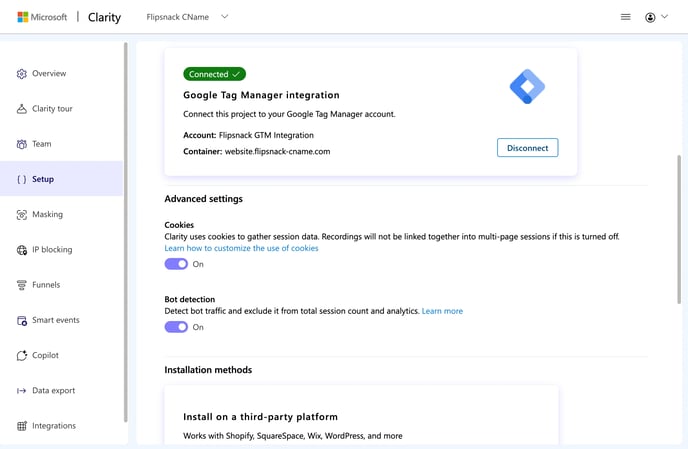Click the Installation methods heading
688x449 pixels.
(208, 370)
